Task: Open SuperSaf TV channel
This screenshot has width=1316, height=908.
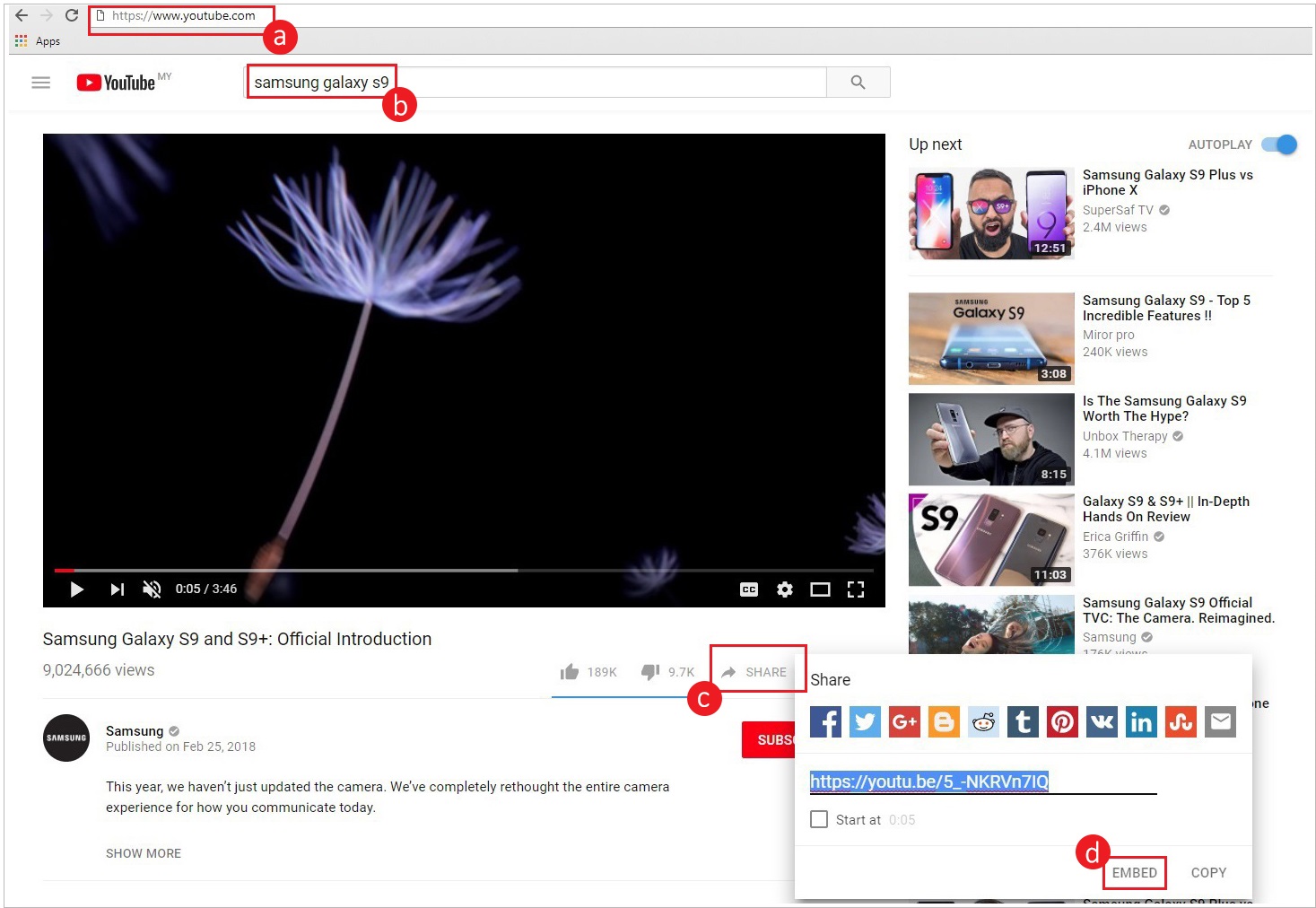Action: pyautogui.click(x=1118, y=210)
